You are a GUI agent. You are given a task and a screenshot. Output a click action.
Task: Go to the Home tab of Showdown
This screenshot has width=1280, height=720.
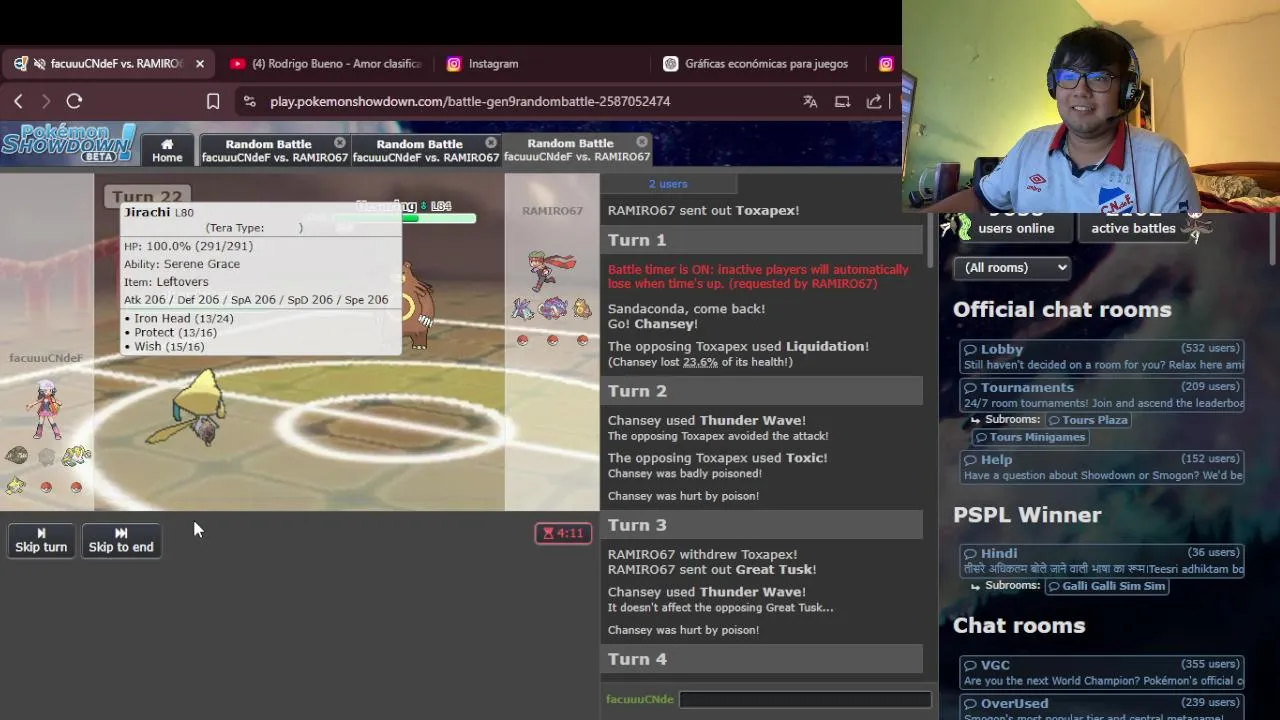(x=167, y=150)
